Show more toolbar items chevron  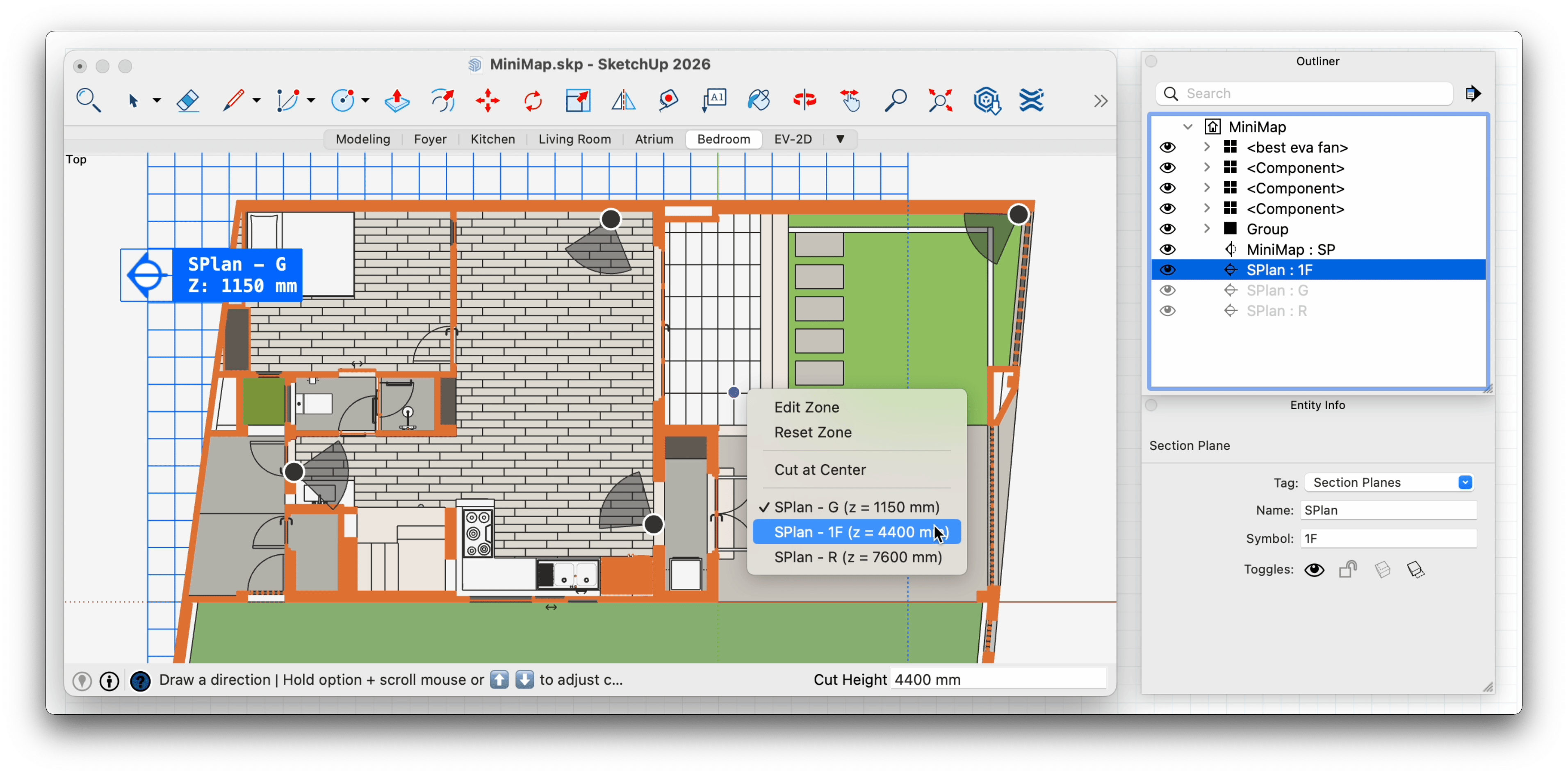point(1100,100)
